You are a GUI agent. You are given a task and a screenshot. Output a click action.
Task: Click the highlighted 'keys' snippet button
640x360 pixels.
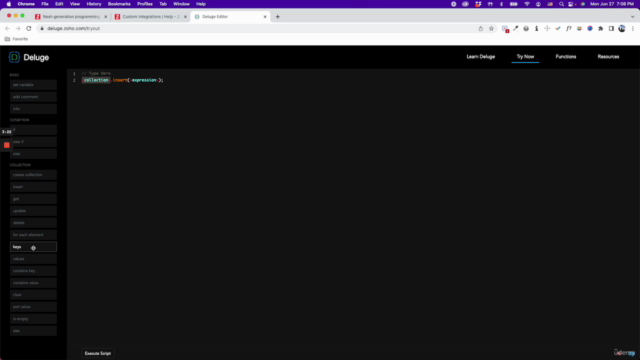33,247
